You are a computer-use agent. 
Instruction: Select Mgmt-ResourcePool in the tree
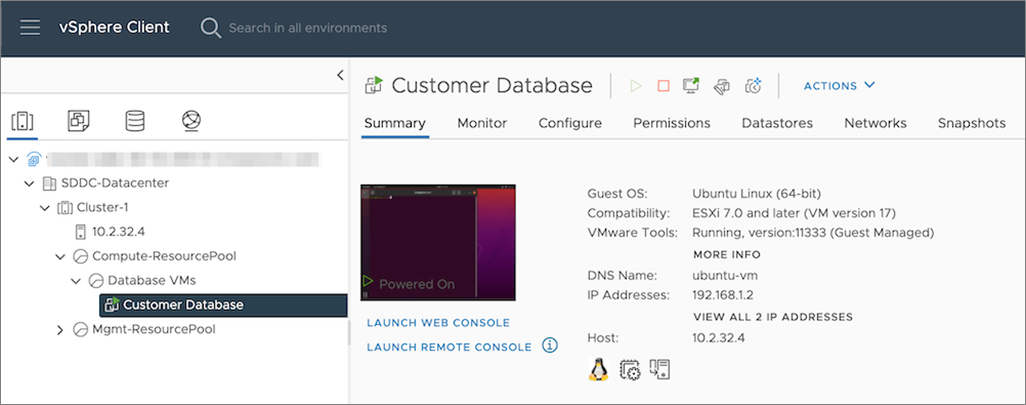click(x=153, y=329)
